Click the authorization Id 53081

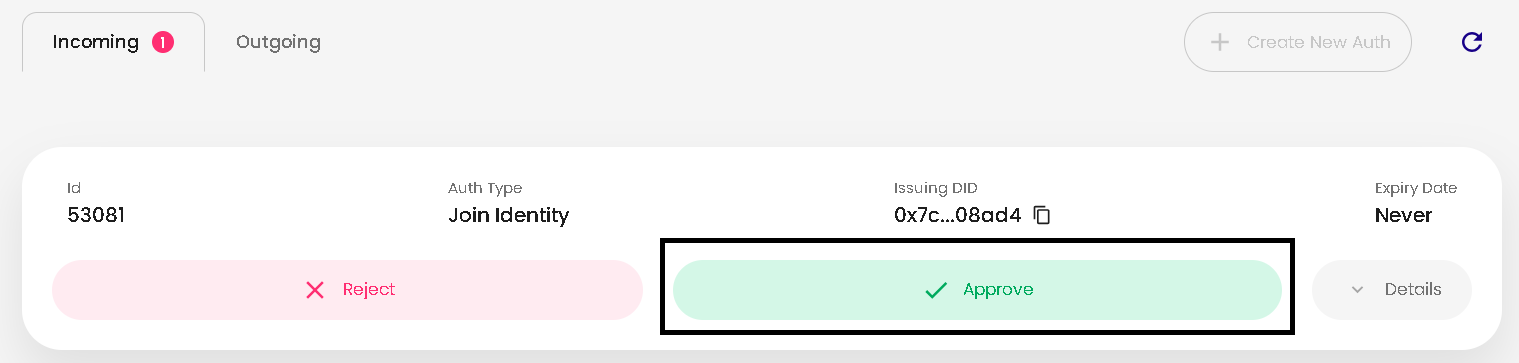[x=96, y=215]
